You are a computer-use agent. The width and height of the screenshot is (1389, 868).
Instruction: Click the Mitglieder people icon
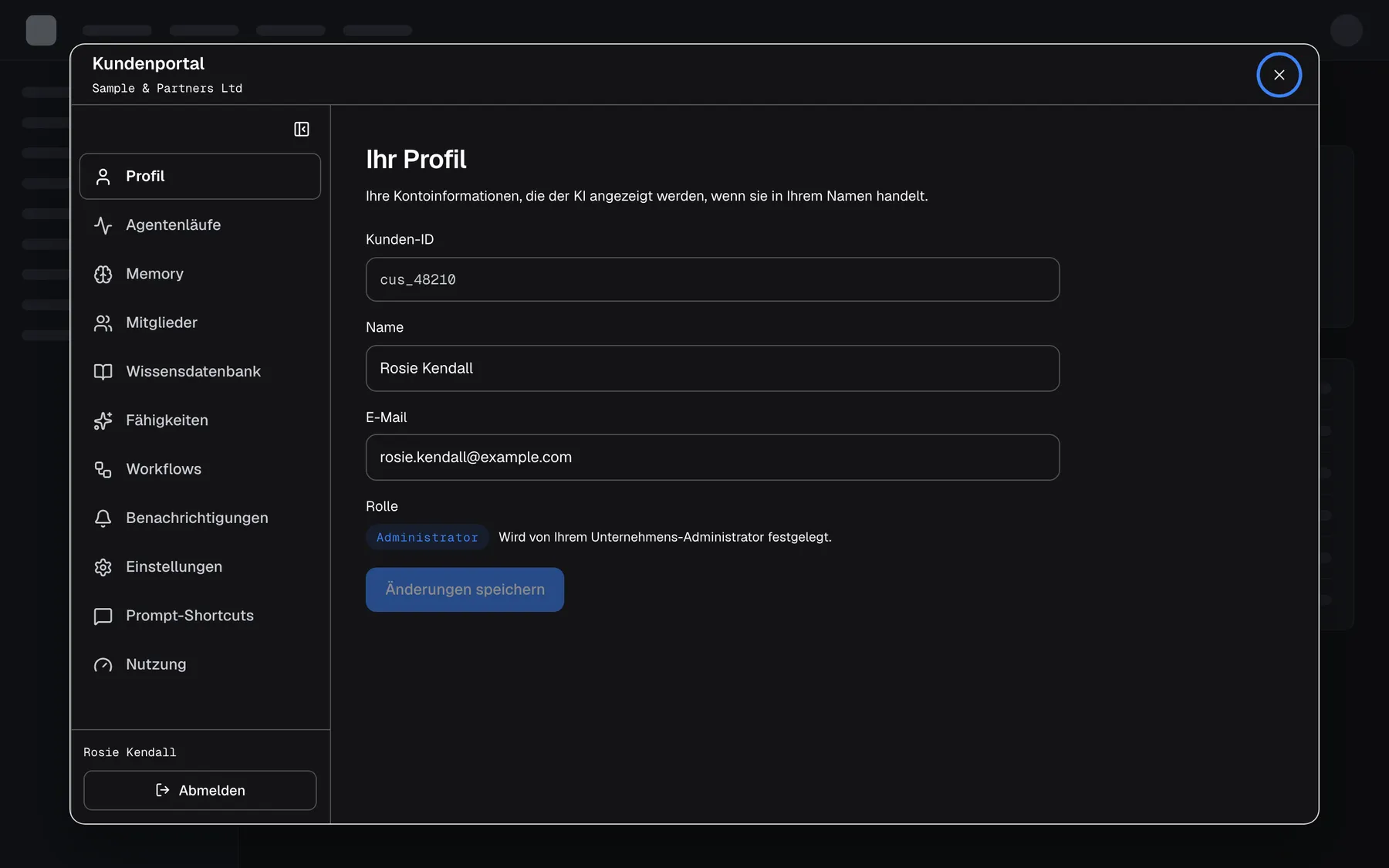pos(103,323)
